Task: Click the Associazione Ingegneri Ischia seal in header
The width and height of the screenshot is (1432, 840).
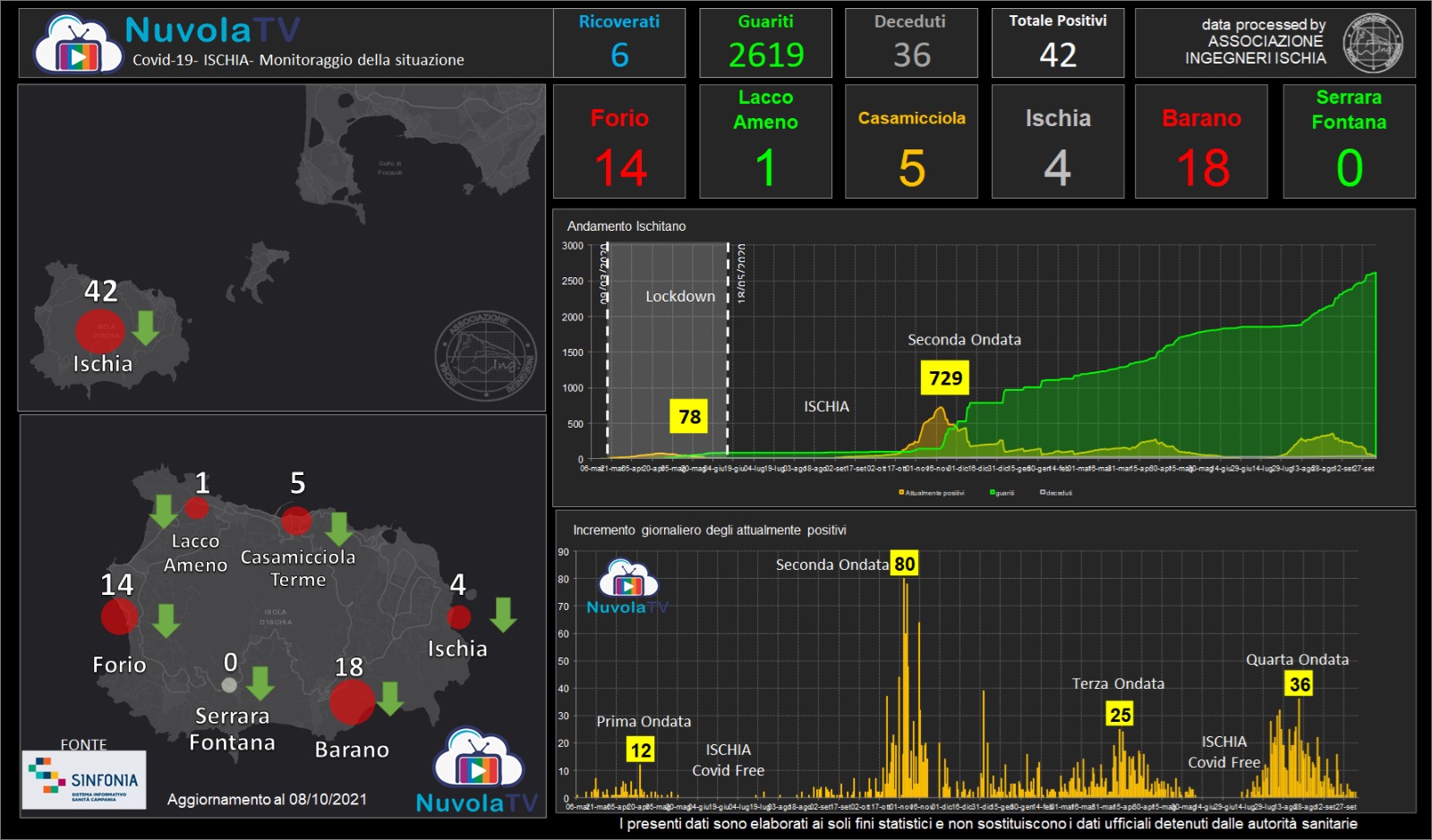Action: tap(1372, 43)
